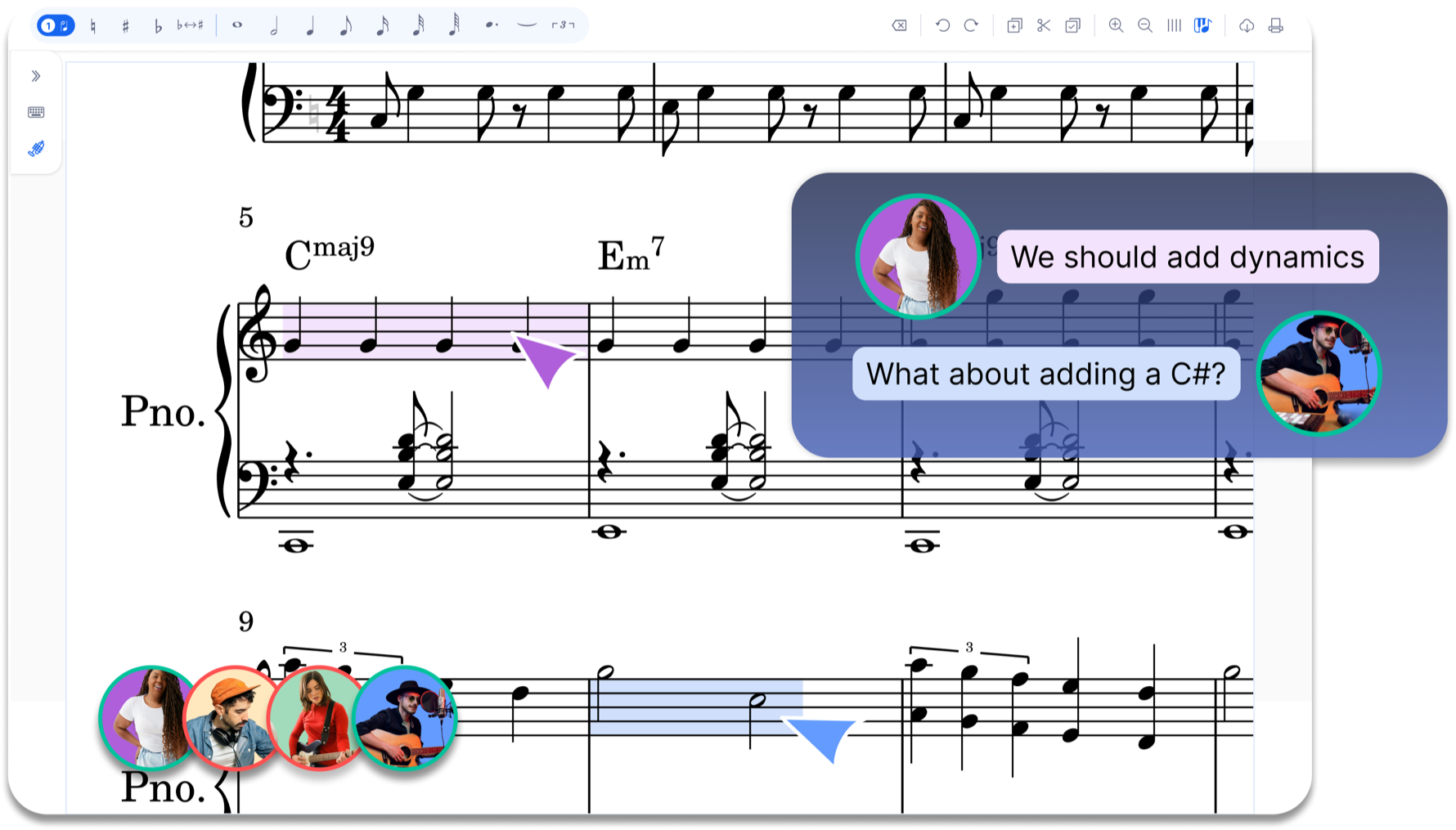Click the treble clef in measure 5

pos(258,334)
